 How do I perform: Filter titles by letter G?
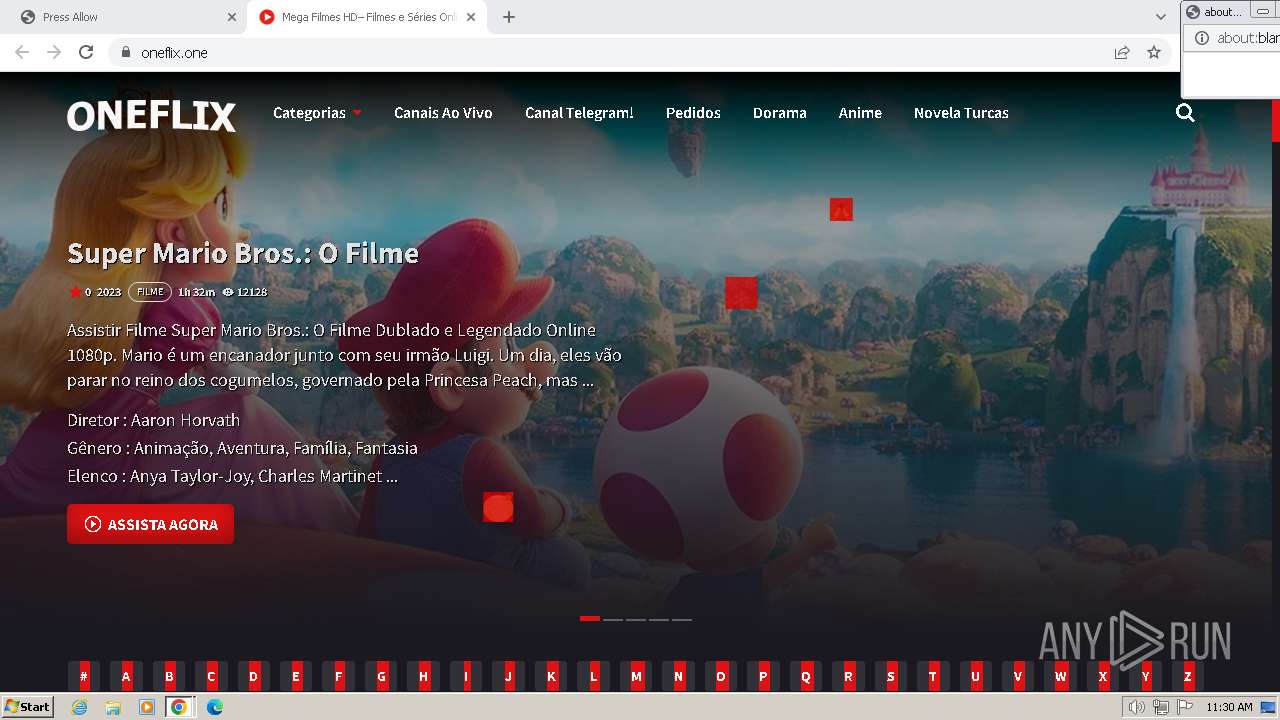click(381, 676)
